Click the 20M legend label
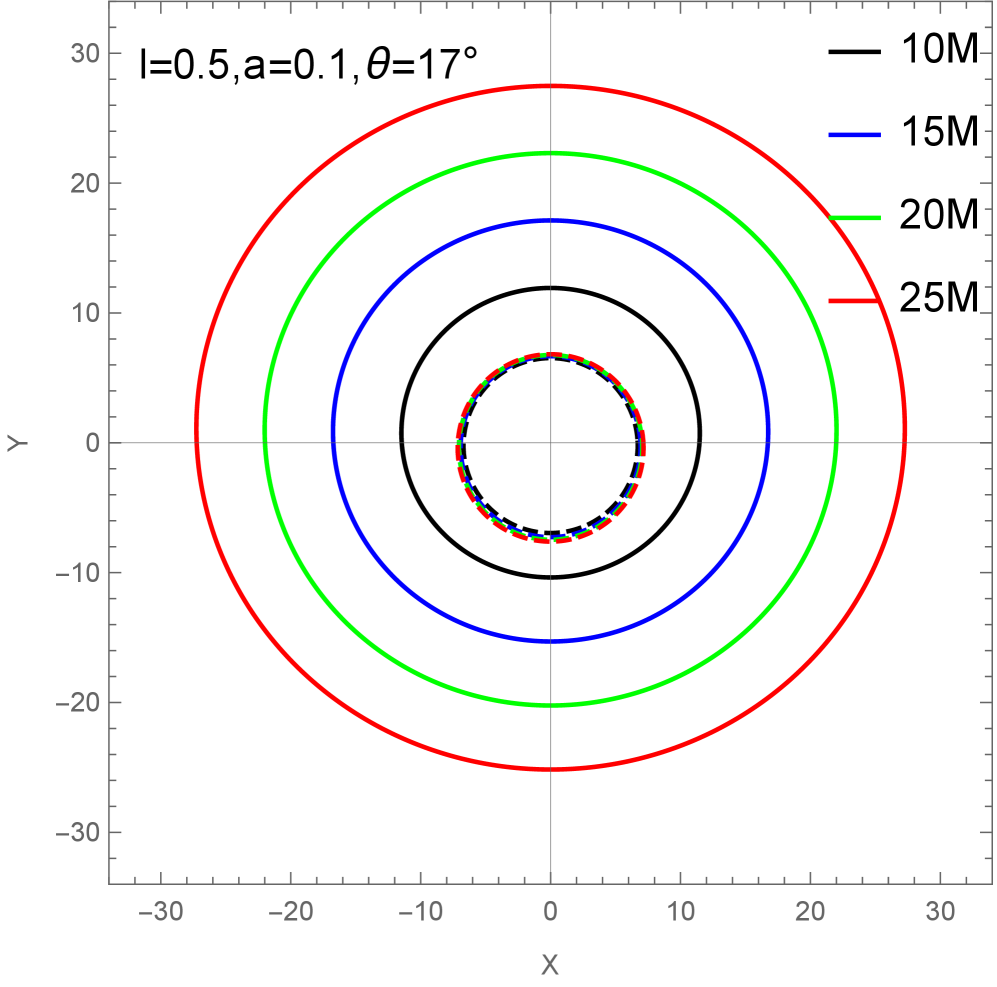Image resolution: width=997 pixels, height=987 pixels. (x=939, y=214)
